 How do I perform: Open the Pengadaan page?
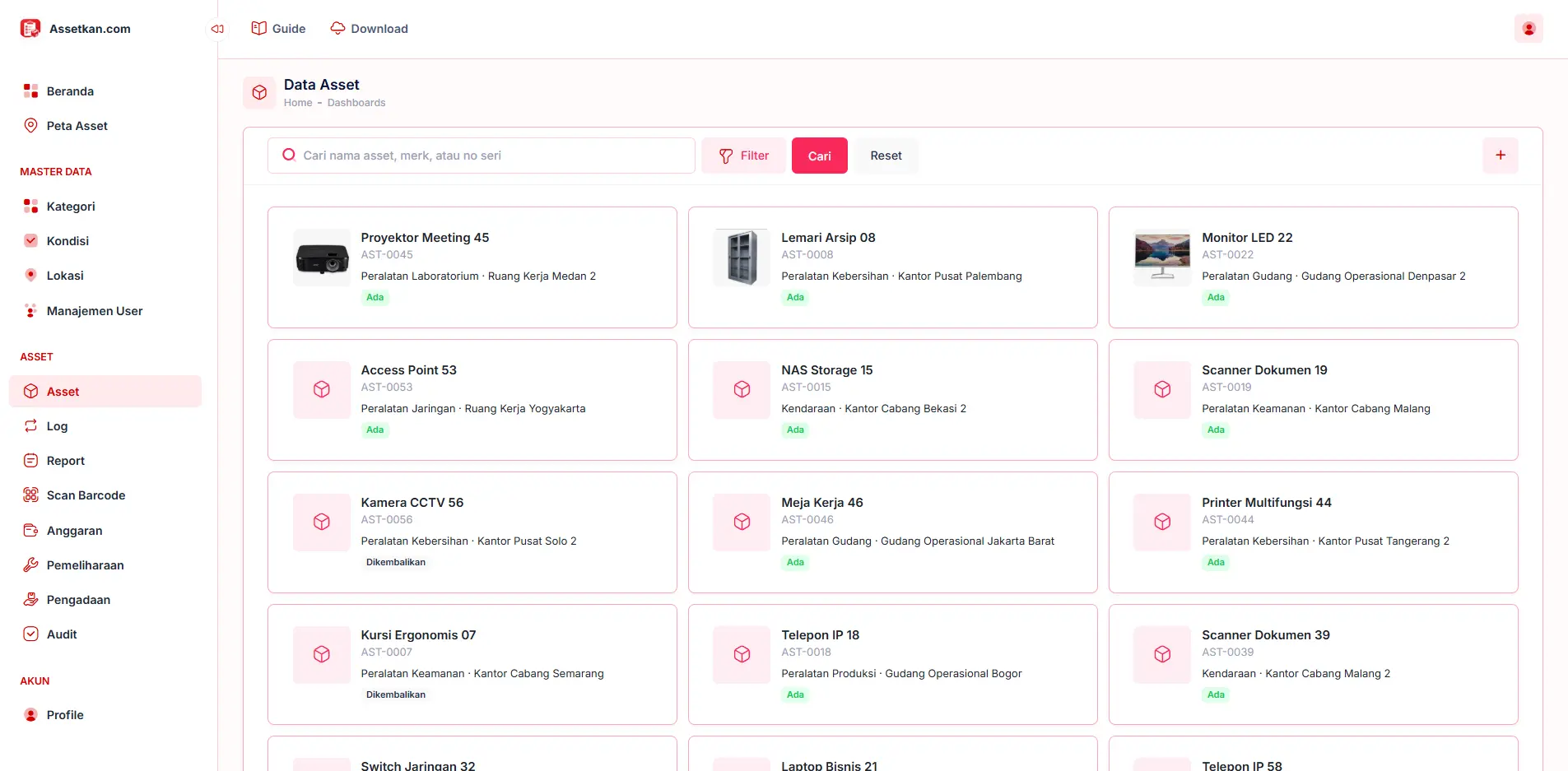[x=105, y=600]
